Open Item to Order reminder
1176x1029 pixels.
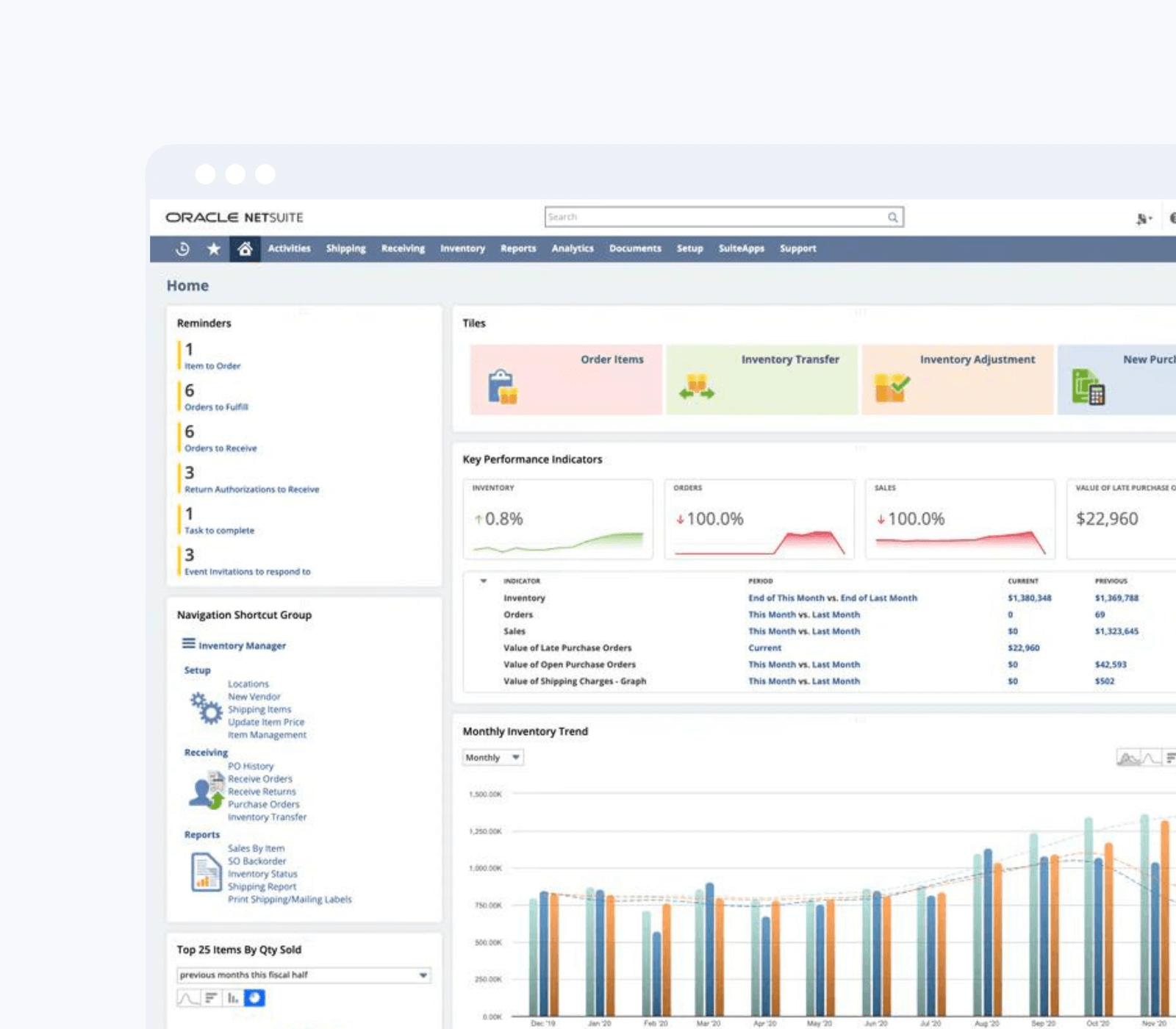(212, 366)
